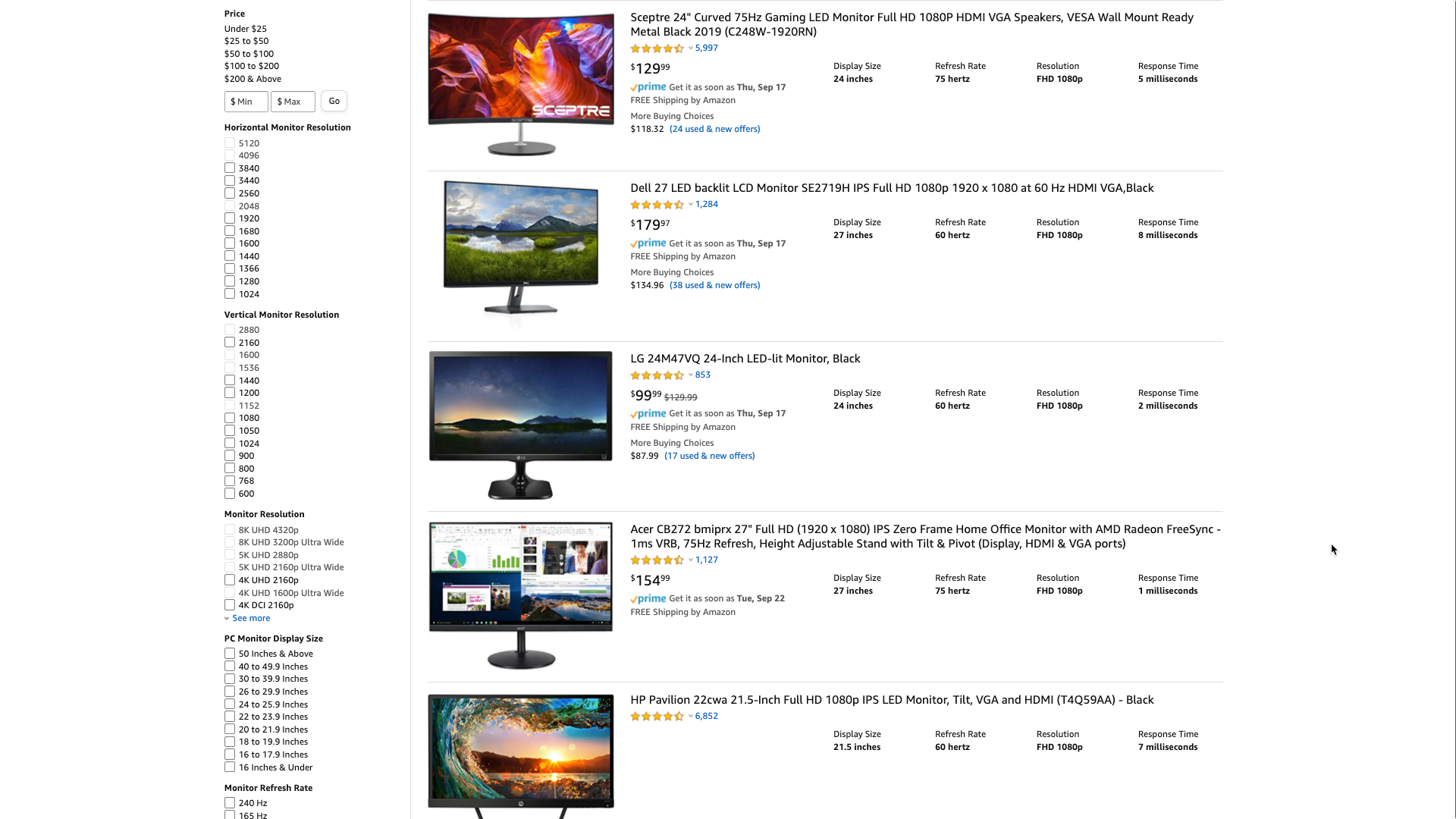This screenshot has width=1456, height=819.
Task: Click the $ Min price field
Action: click(246, 102)
